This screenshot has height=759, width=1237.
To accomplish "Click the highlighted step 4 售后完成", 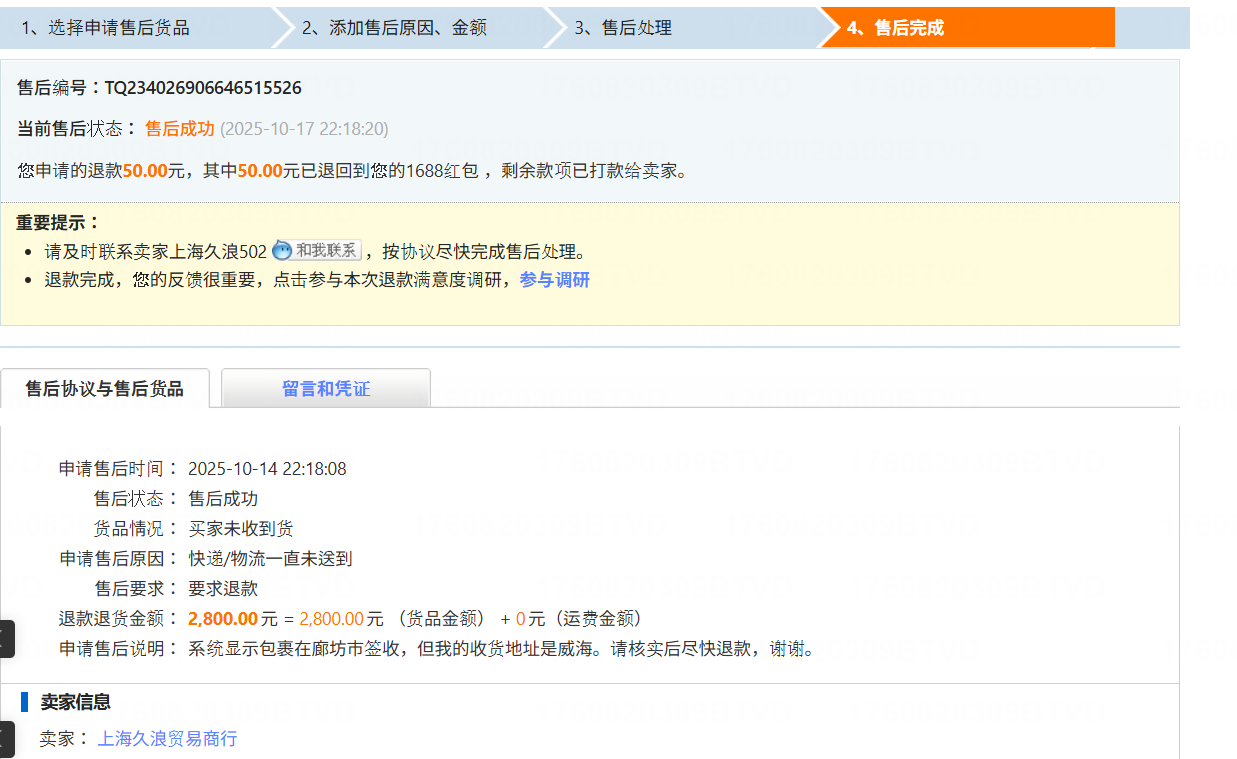I will click(895, 28).
